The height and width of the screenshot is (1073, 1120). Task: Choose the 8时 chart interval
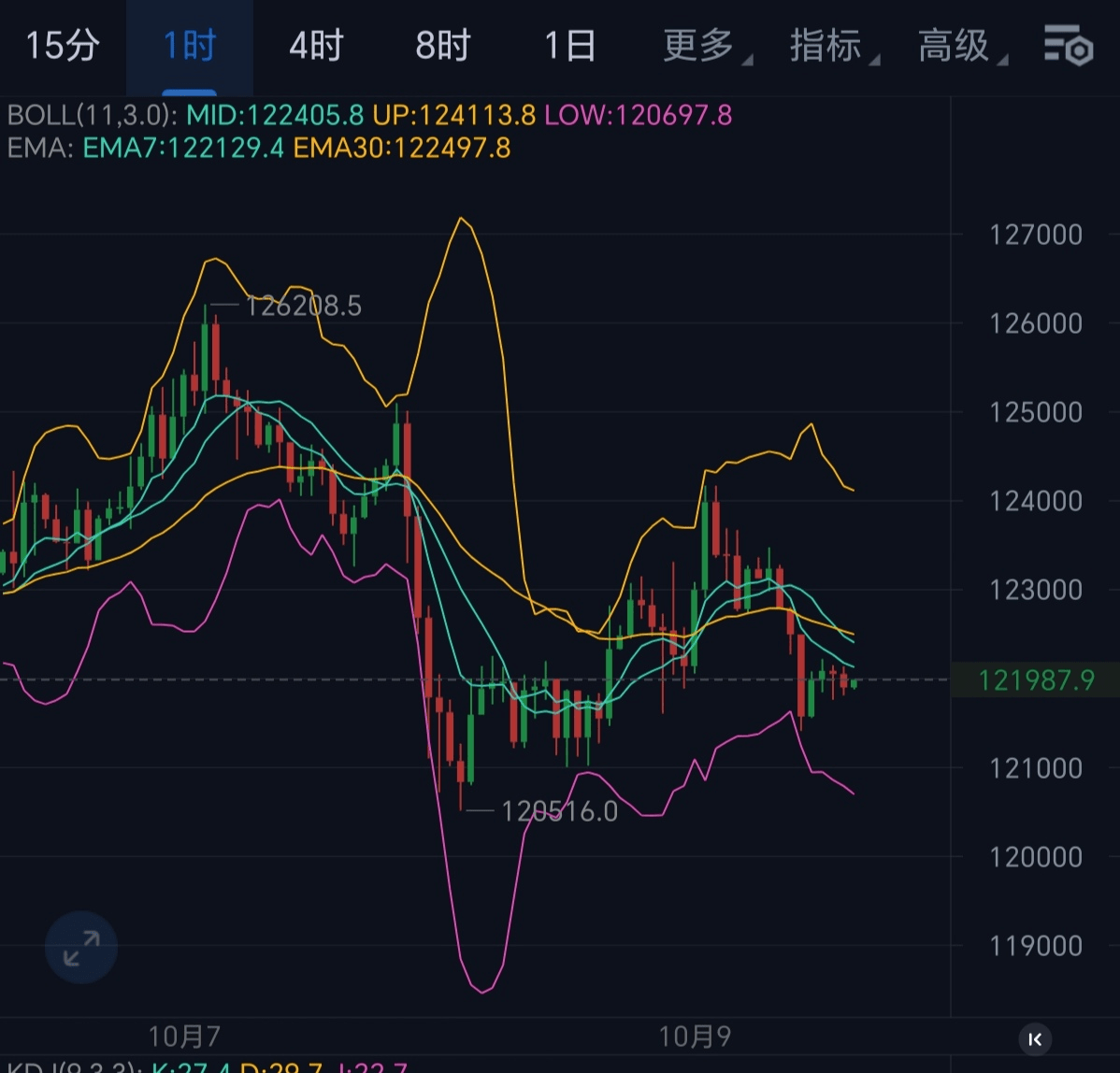(x=442, y=45)
